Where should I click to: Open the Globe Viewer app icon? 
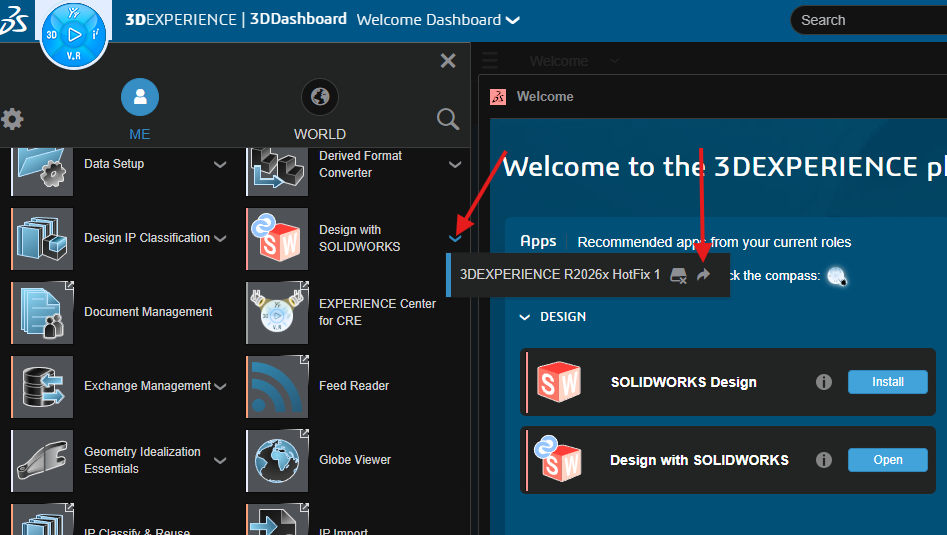[x=277, y=460]
